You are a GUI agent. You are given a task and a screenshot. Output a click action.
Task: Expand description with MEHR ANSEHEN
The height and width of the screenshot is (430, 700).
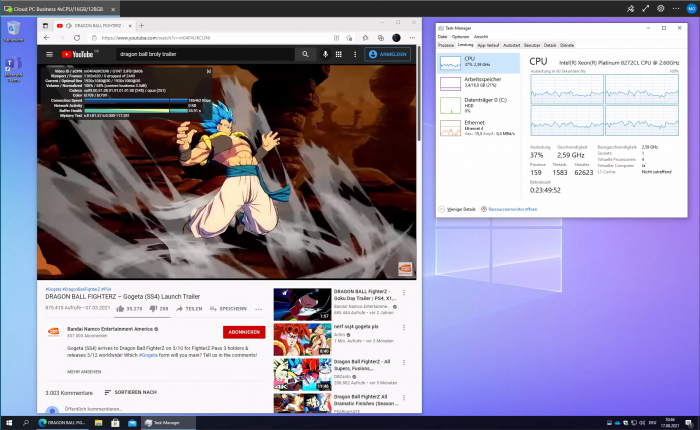click(84, 372)
